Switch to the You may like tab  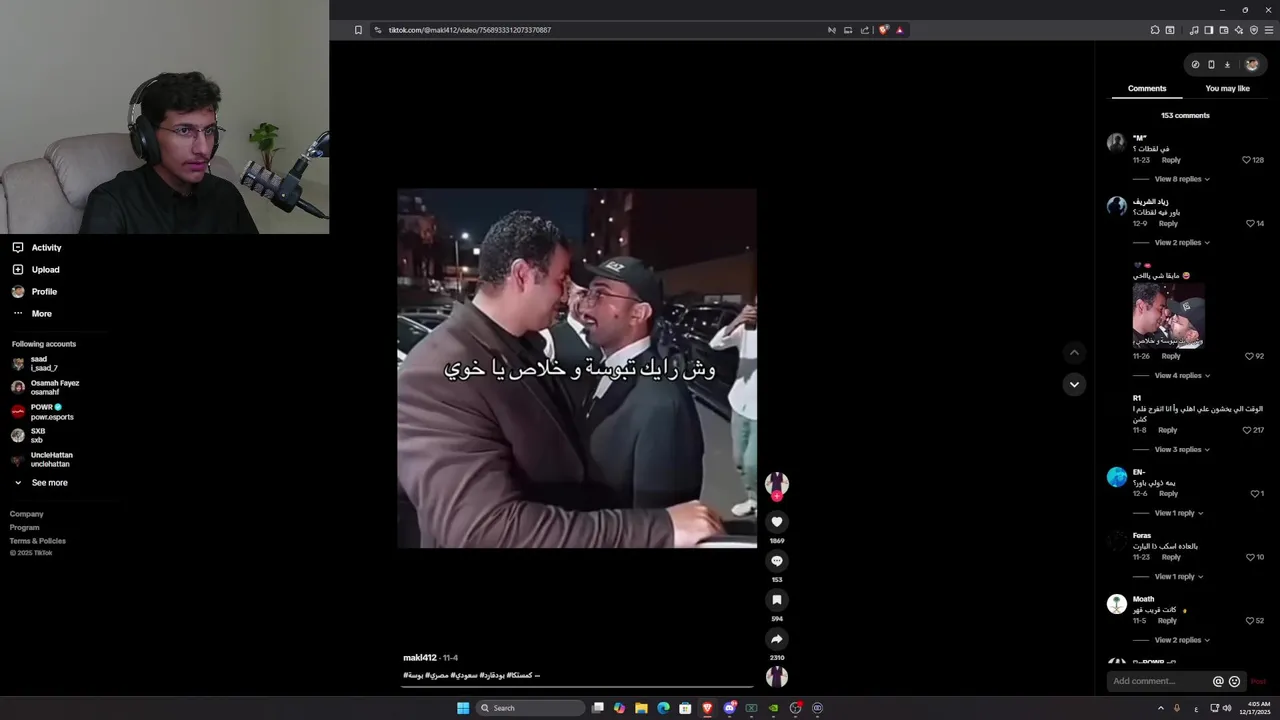tap(1227, 89)
